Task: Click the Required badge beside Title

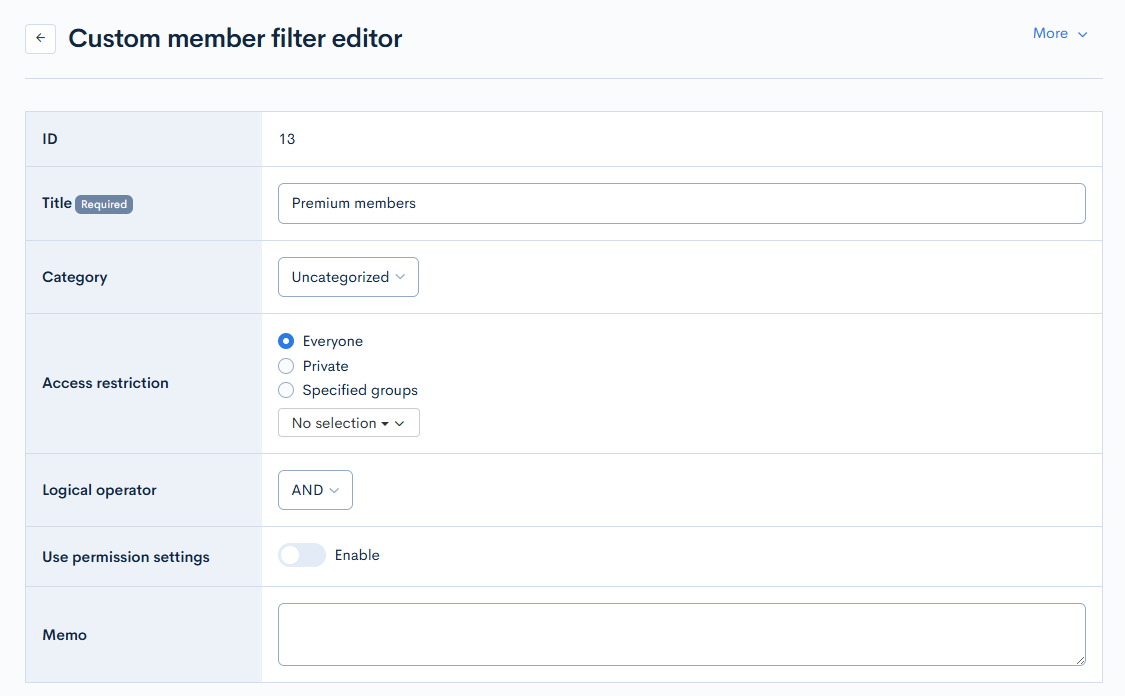Action: click(x=104, y=204)
